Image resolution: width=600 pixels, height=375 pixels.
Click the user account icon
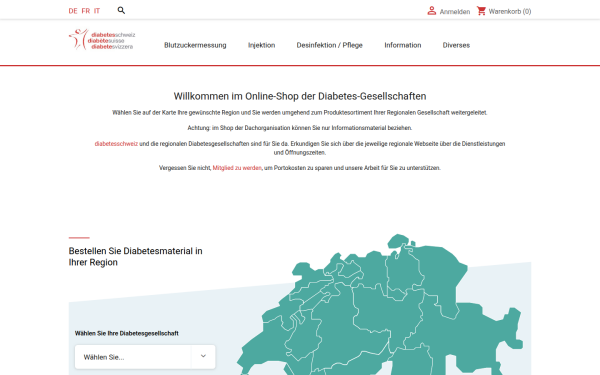click(432, 11)
